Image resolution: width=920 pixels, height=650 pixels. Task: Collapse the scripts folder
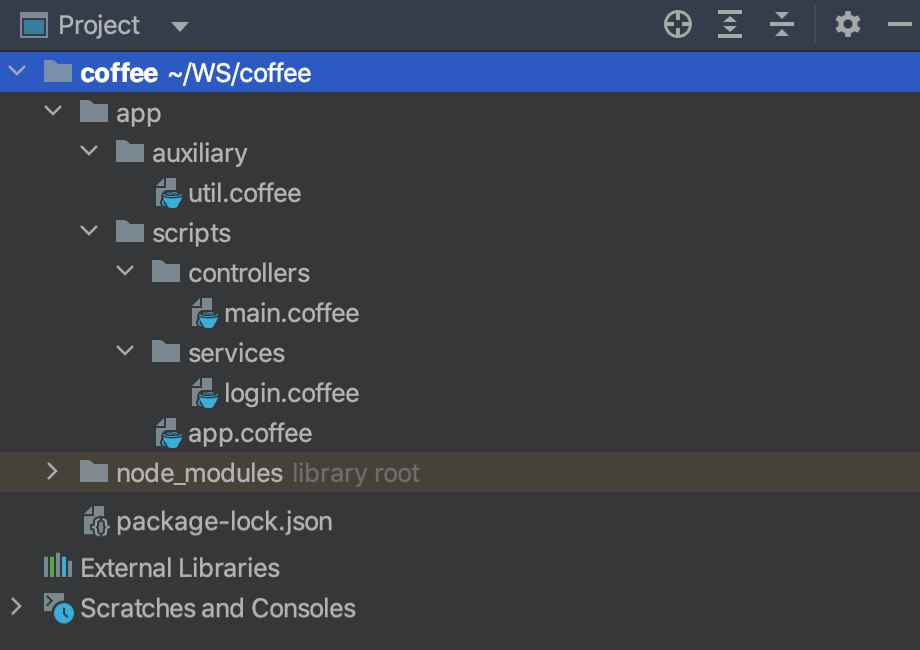tap(89, 231)
